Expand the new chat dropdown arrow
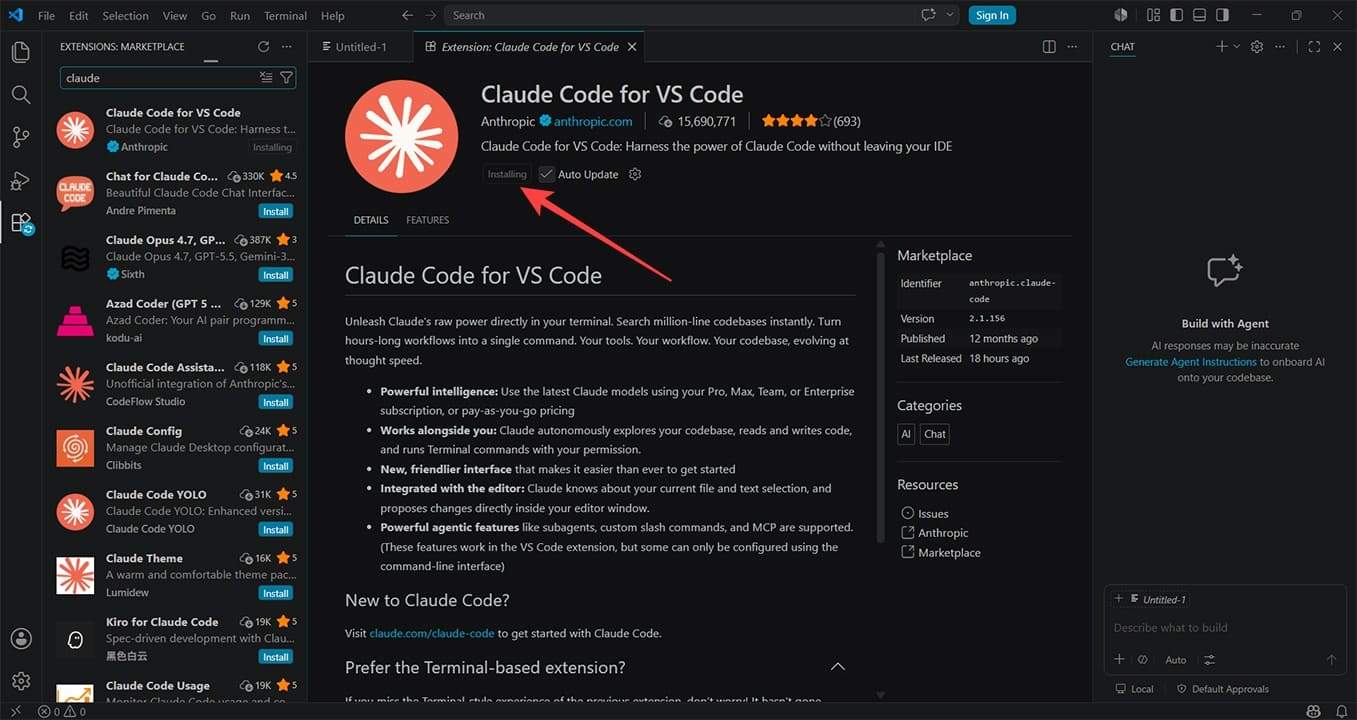Viewport: 1357px width, 720px height. (1237, 47)
